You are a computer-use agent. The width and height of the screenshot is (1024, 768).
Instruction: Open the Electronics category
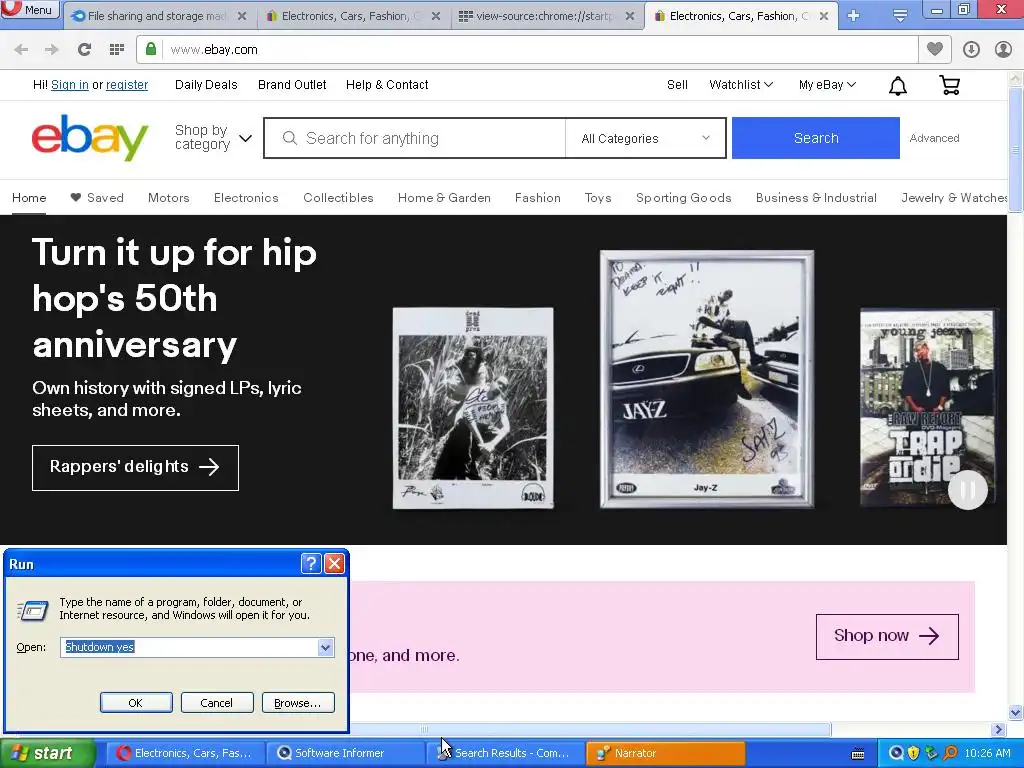click(246, 198)
